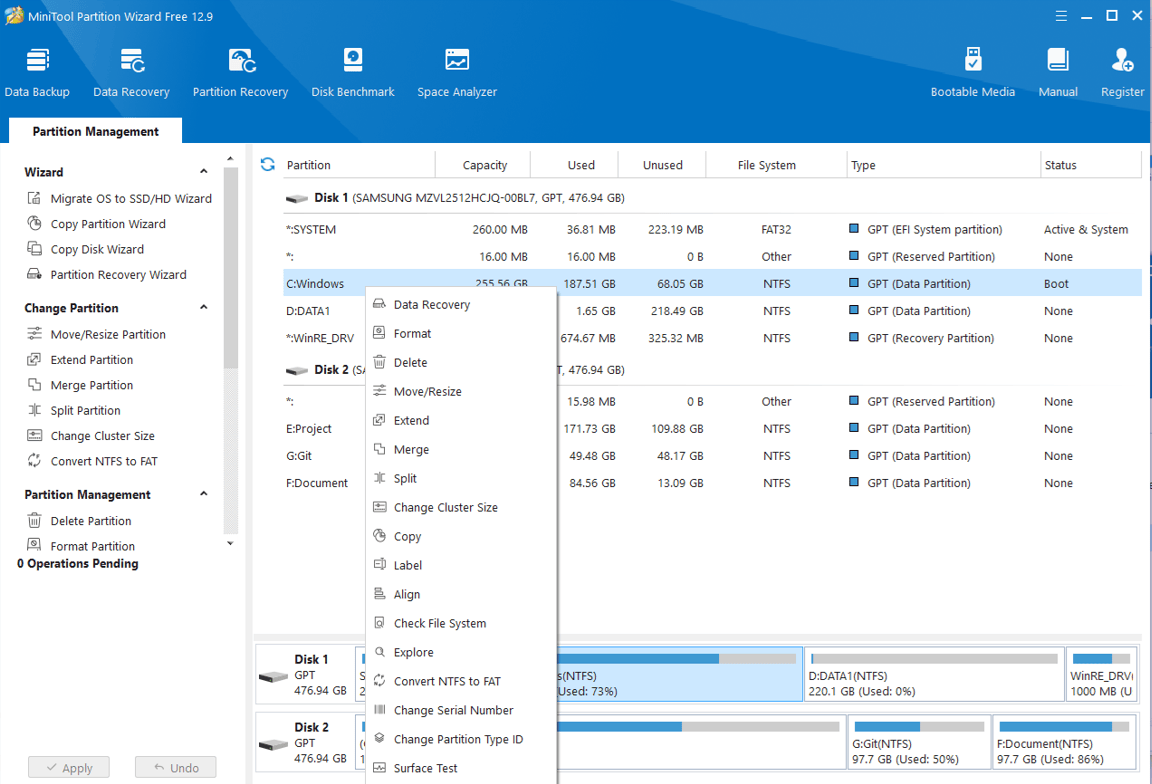1152x784 pixels.
Task: Choose Format from the context menu
Action: (x=412, y=334)
